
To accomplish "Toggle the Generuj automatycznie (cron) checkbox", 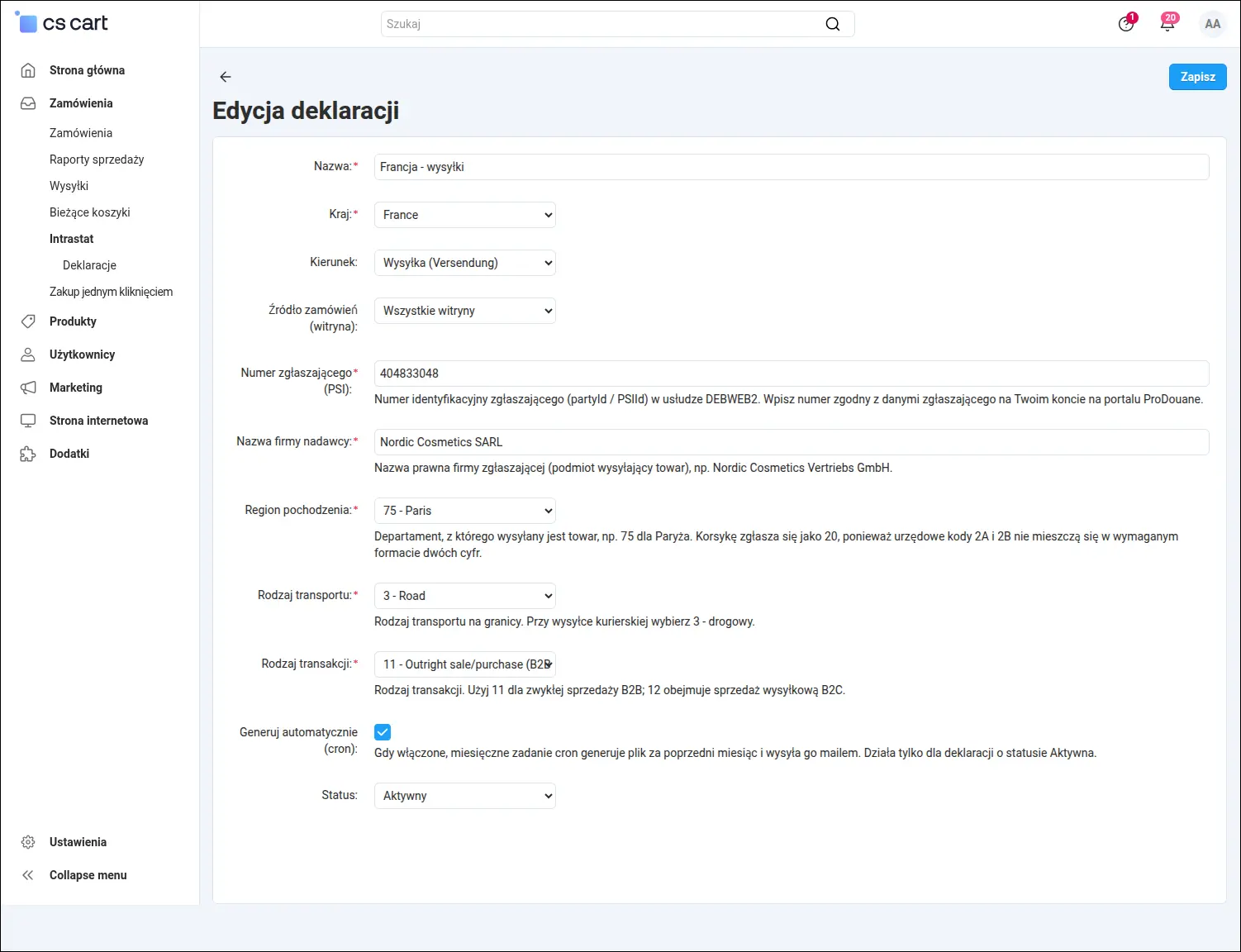I will click(x=383, y=732).
